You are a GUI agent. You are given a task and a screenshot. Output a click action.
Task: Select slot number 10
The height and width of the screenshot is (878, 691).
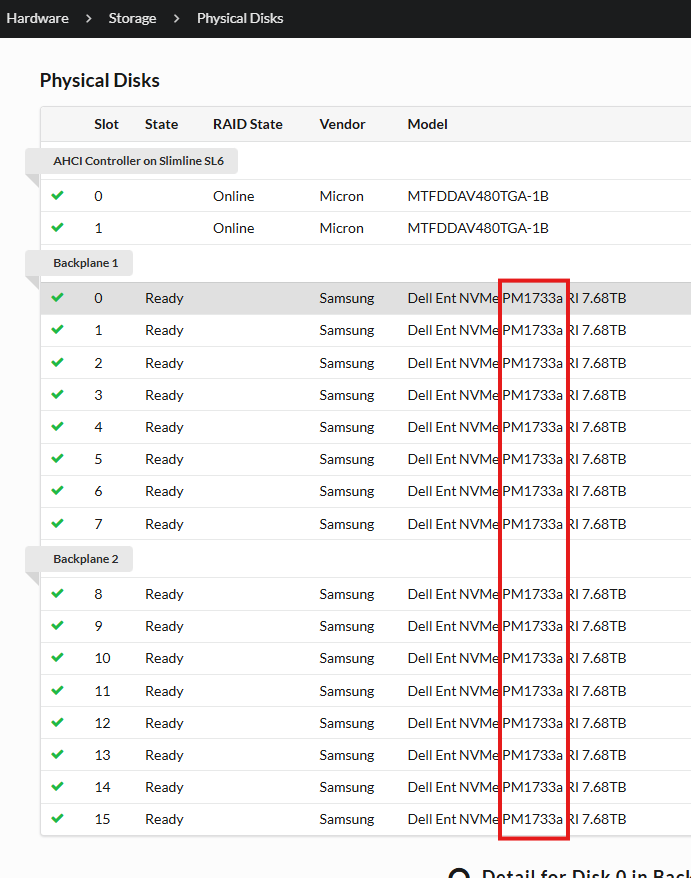pos(102,658)
